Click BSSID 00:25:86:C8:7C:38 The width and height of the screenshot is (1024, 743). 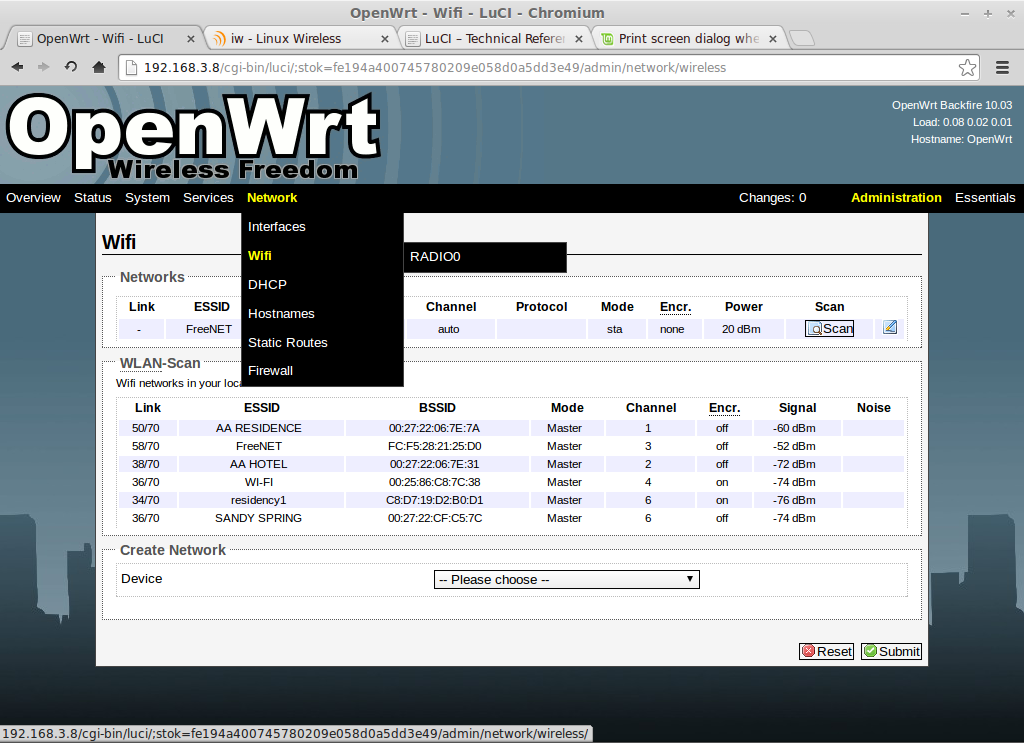tap(435, 482)
